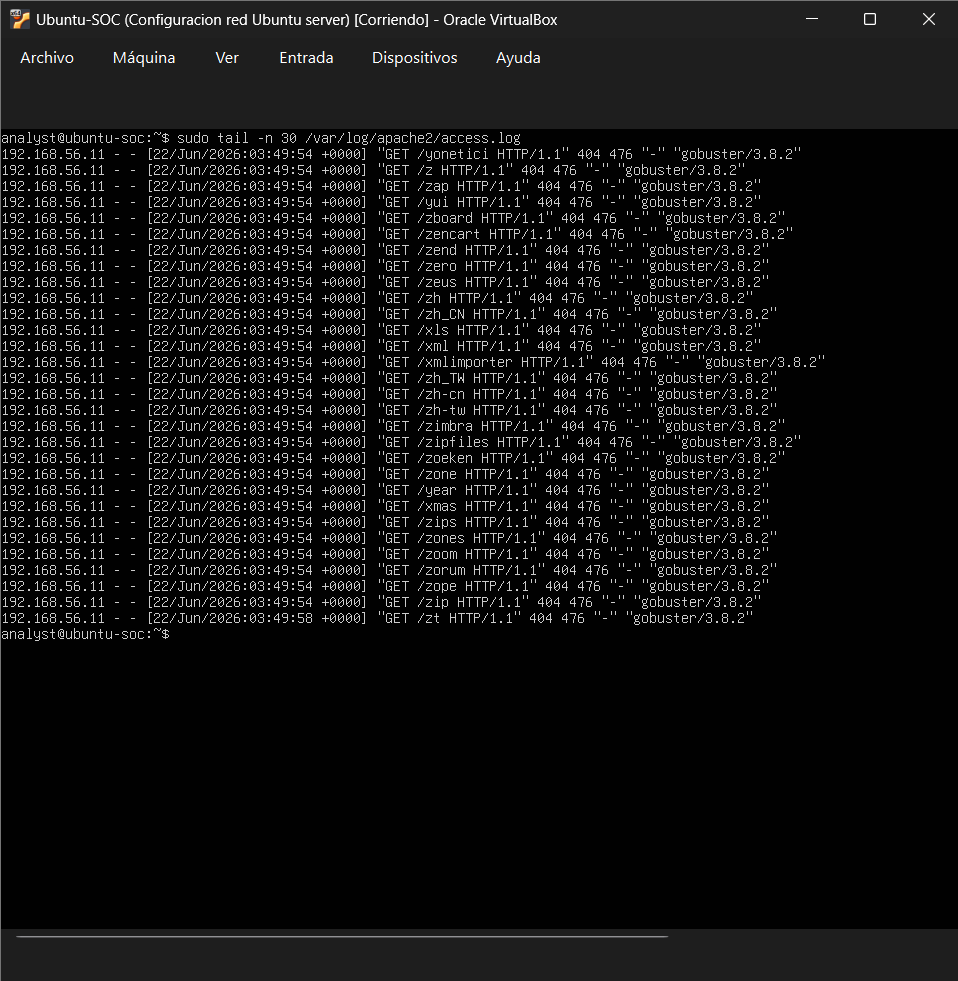Viewport: 958px width, 981px height.
Task: Click the log line with GET /zboard
Action: tap(394, 218)
